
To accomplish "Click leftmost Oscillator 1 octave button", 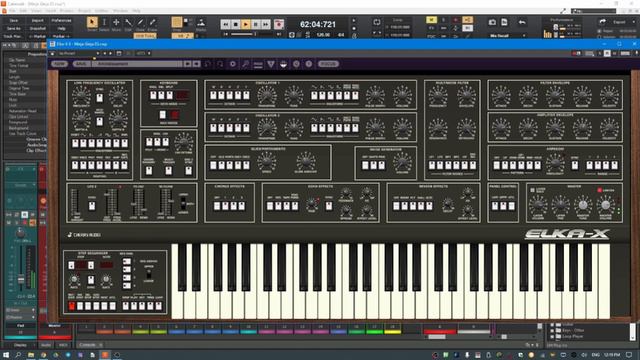I will (213, 96).
